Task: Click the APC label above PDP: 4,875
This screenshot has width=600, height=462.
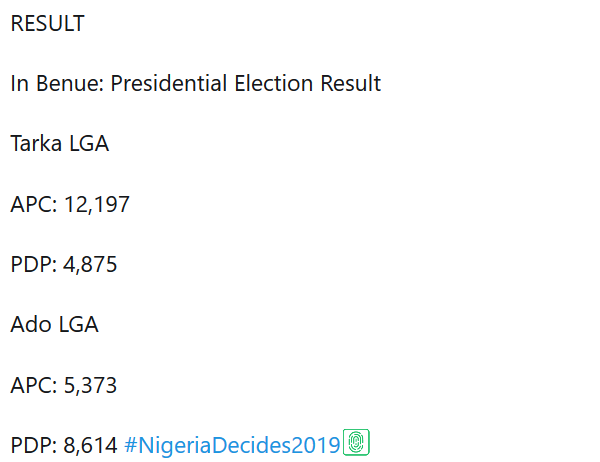Action: pos(32,204)
